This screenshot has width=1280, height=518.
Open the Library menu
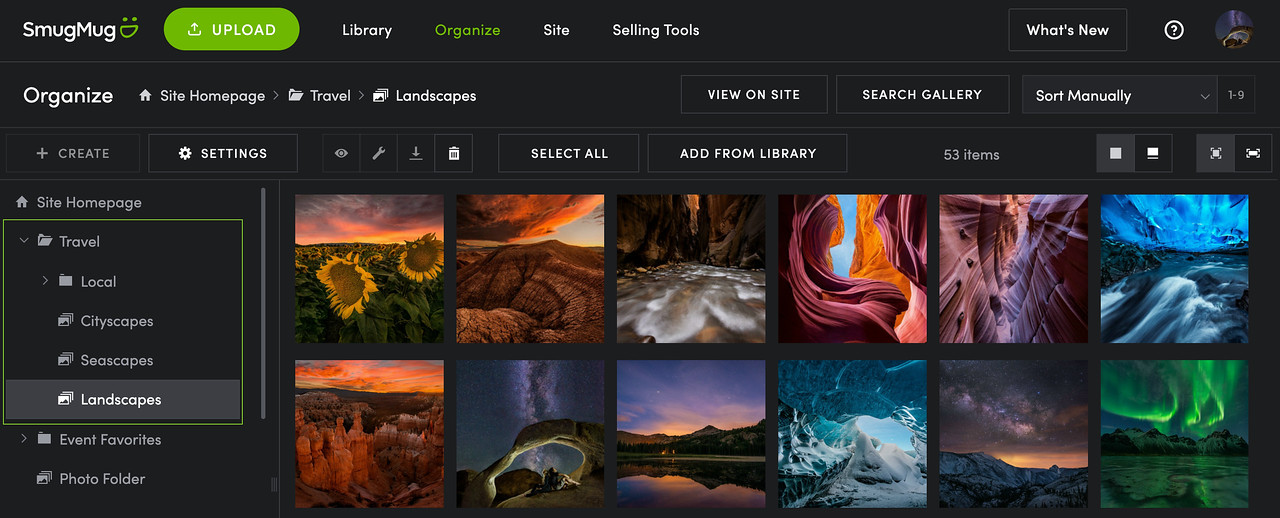point(367,30)
